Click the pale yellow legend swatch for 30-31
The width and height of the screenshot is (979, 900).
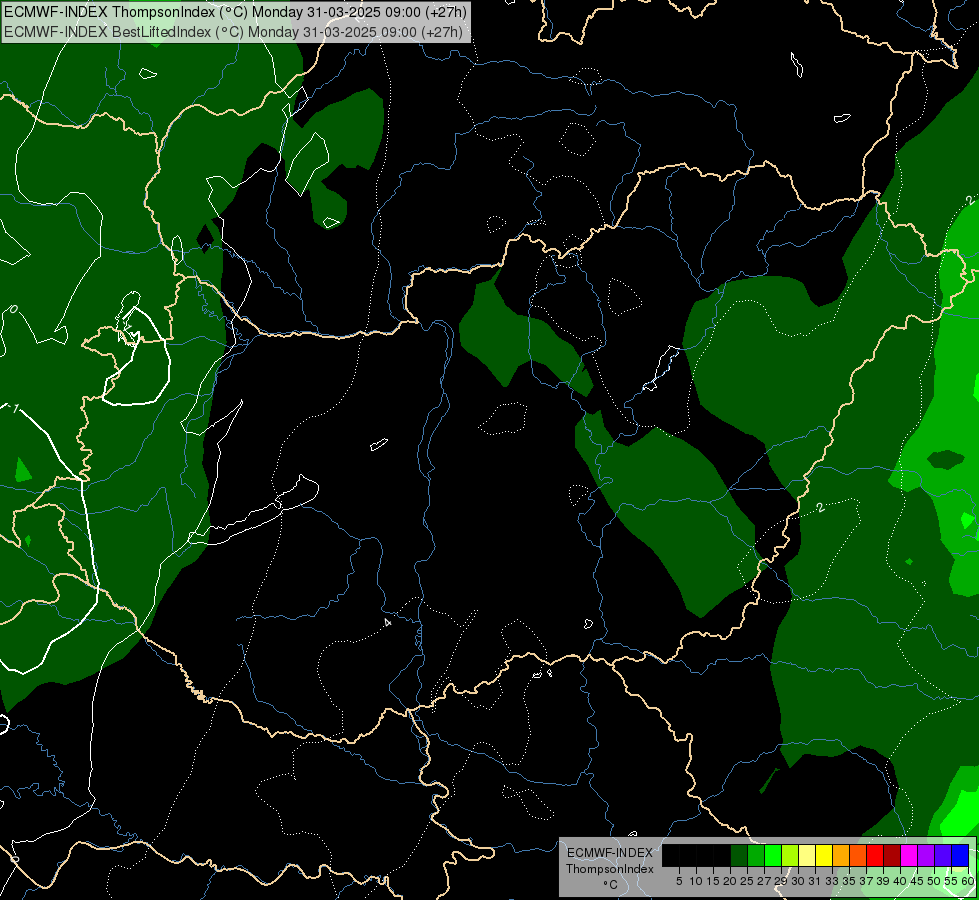tap(807, 855)
